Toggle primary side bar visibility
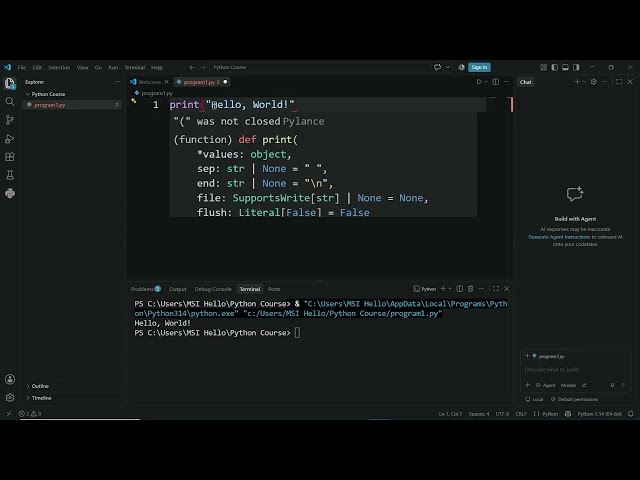640x480 pixels. tap(554, 67)
